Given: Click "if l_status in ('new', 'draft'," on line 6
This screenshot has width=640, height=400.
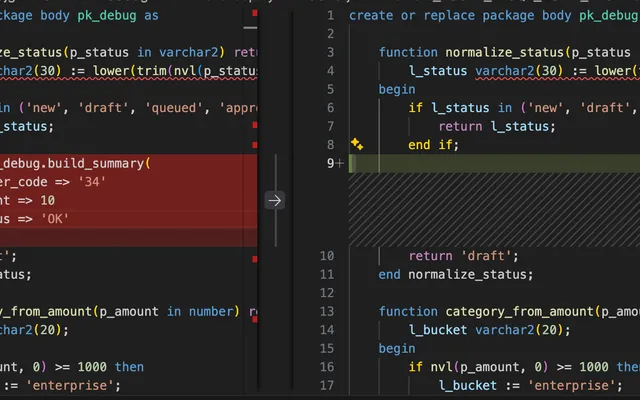Looking at the screenshot, I should pyautogui.click(x=522, y=108).
